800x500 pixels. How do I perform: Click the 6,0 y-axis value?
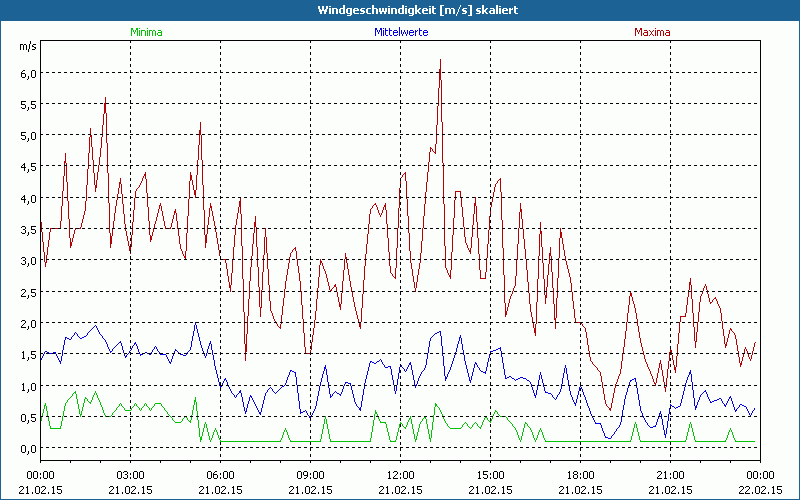[27, 73]
